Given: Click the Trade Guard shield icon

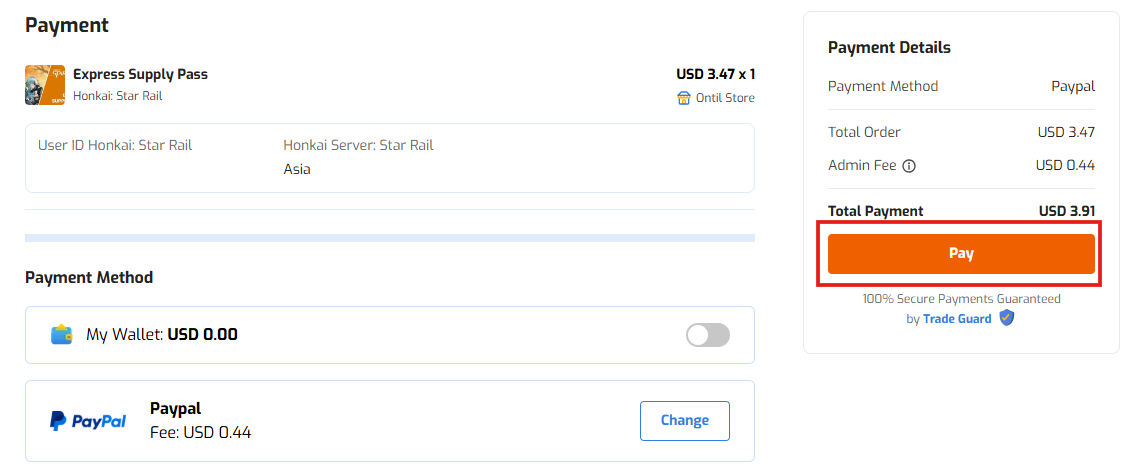Looking at the screenshot, I should coord(1007,318).
